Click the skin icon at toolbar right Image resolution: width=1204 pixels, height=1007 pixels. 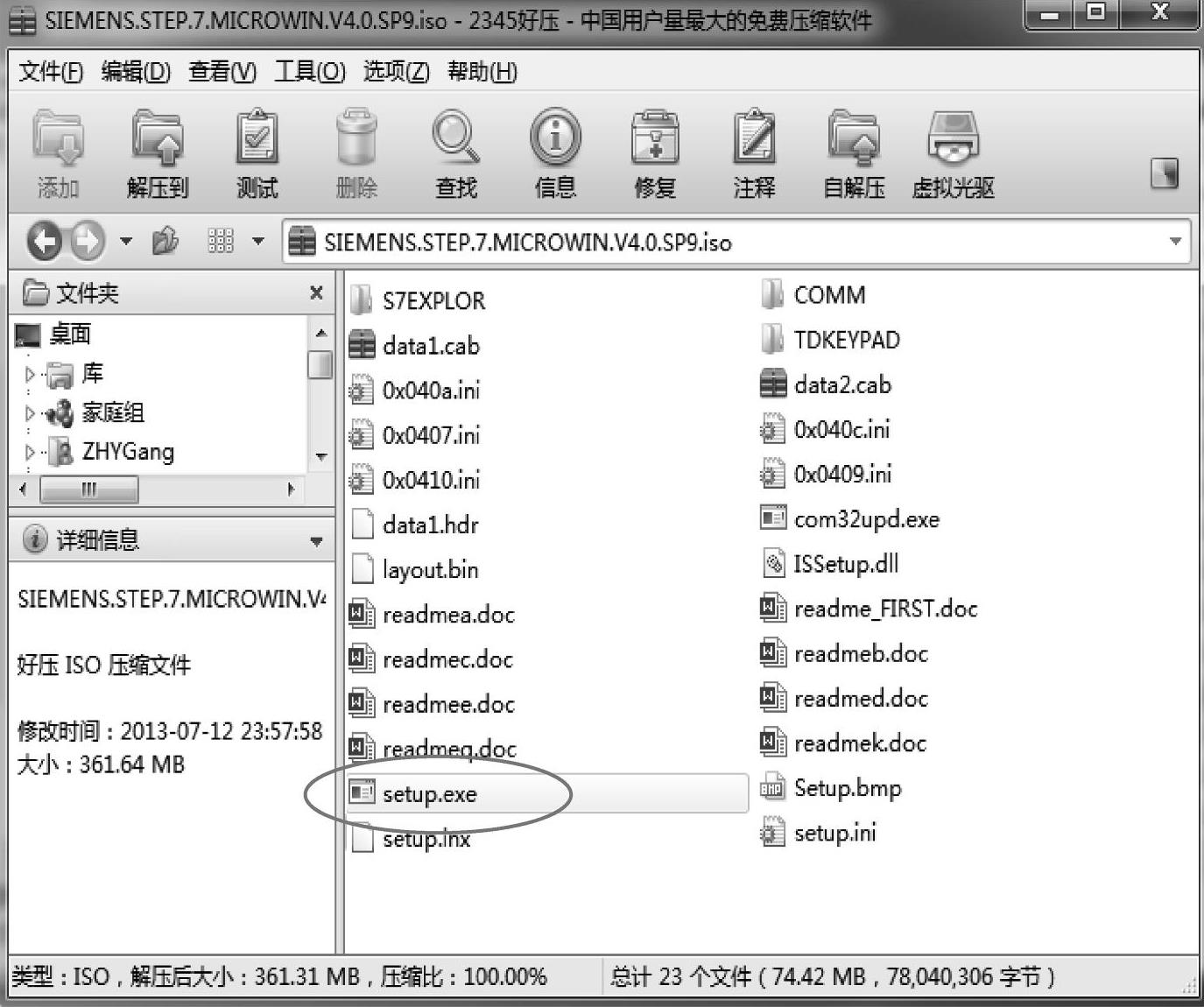point(1164,173)
